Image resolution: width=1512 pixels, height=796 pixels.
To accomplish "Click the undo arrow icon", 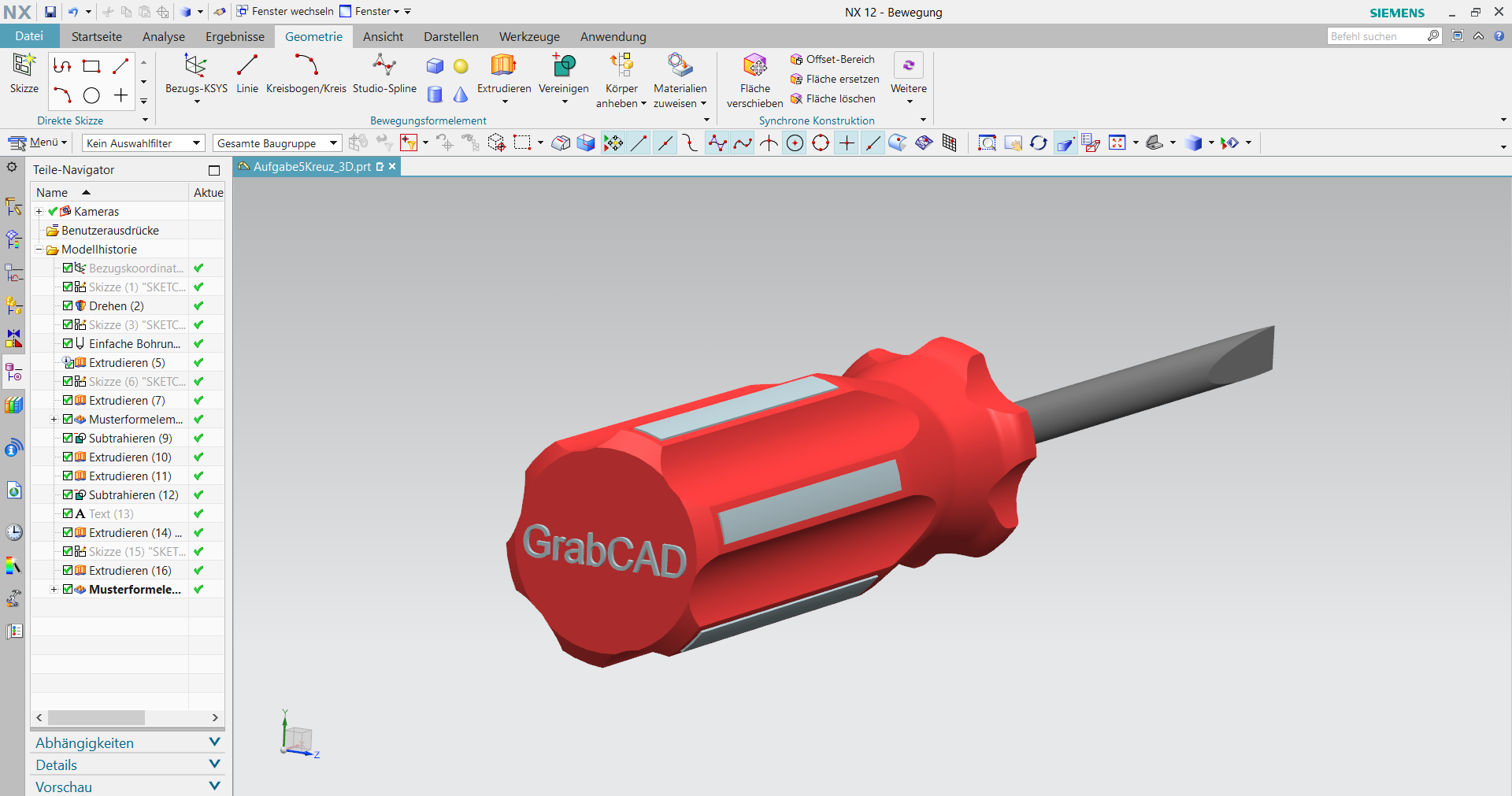I will click(x=73, y=12).
